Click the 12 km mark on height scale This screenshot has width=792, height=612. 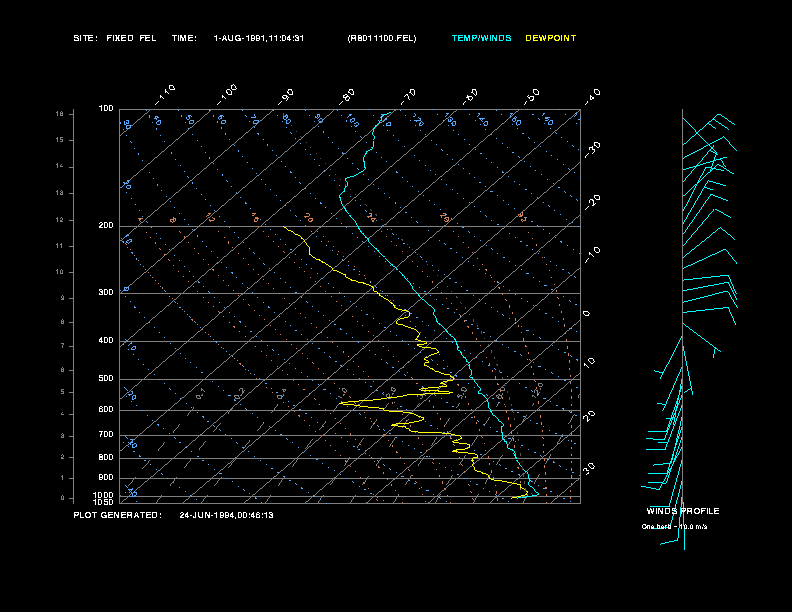pyautogui.click(x=60, y=220)
